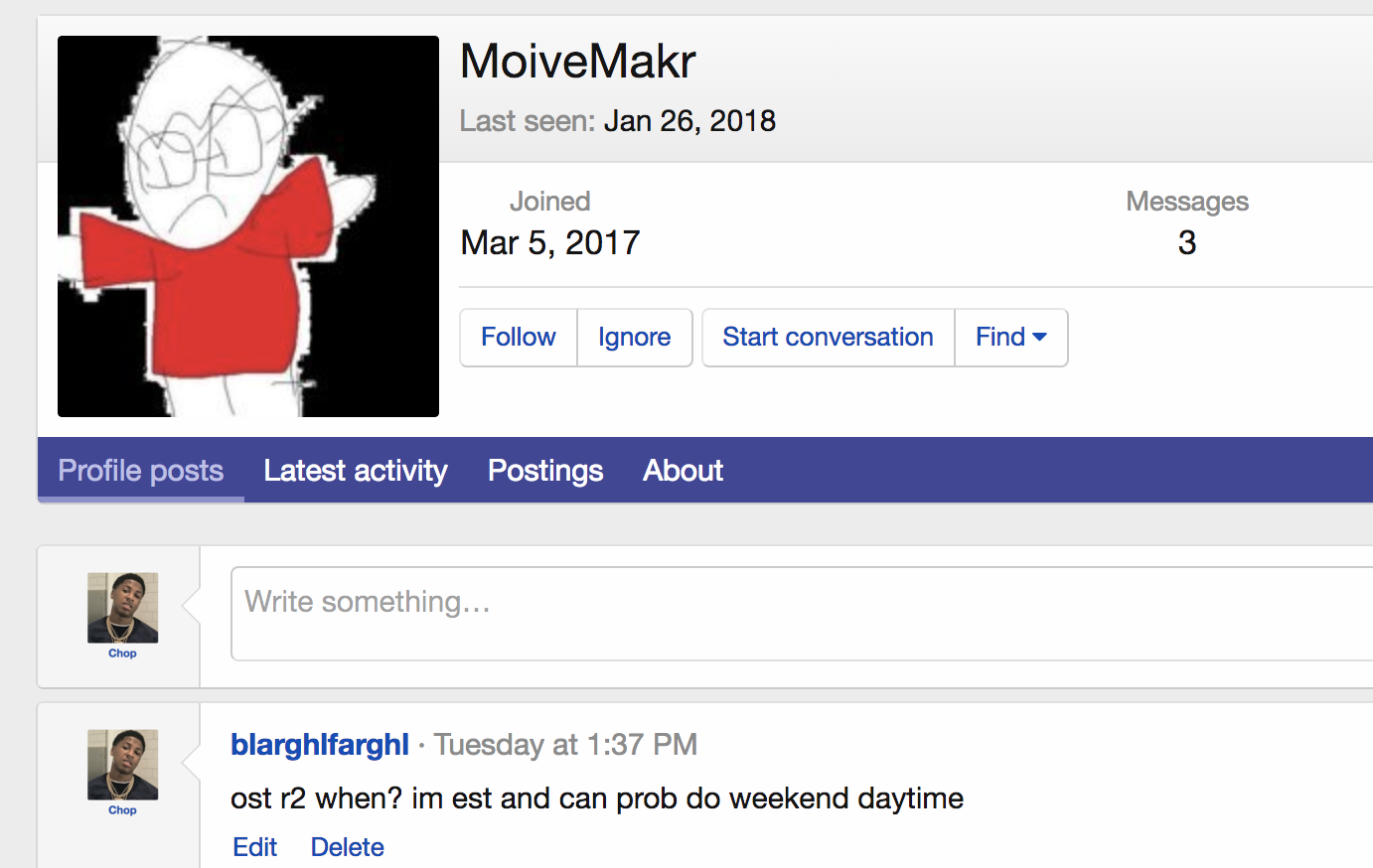The width and height of the screenshot is (1373, 868).
Task: Edit the profile post
Action: (x=254, y=847)
